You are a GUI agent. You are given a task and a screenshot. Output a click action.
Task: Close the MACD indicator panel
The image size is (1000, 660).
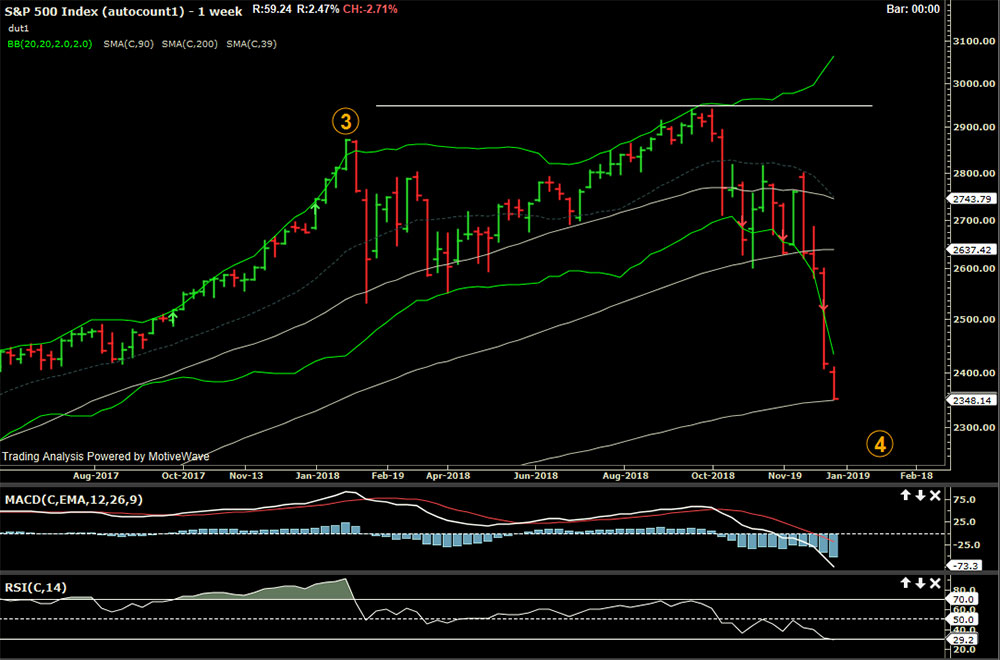pos(935,495)
